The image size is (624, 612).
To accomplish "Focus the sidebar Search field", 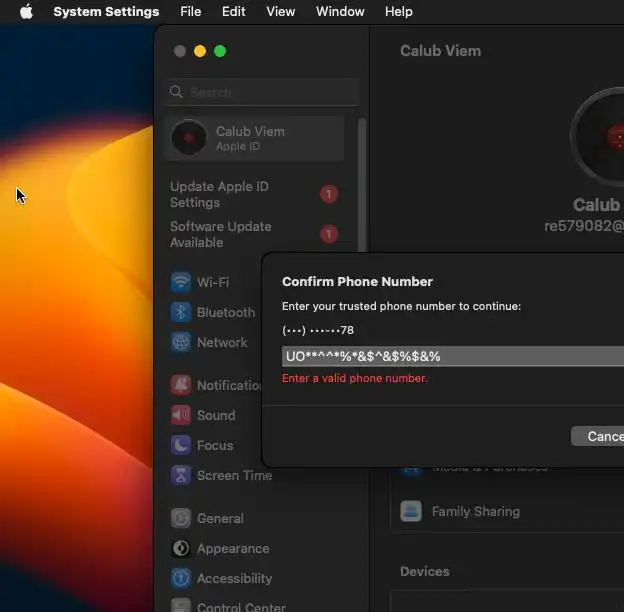I will pos(262,92).
